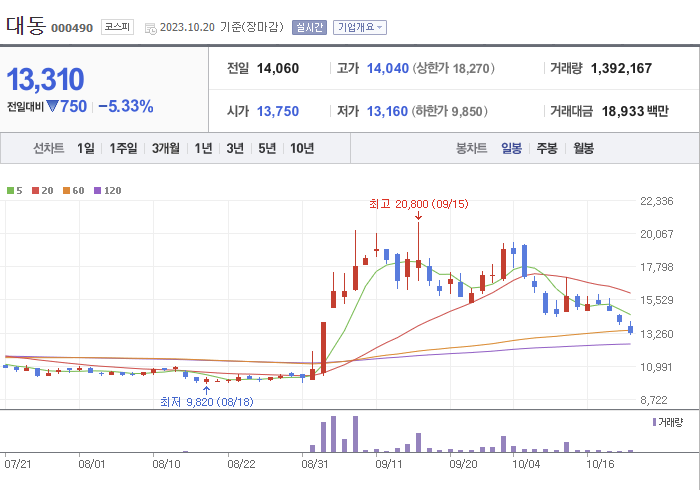Viewport: 700px width, 490px height.
Task: Click the 상한가 18,270 text
Action: (x=453, y=68)
